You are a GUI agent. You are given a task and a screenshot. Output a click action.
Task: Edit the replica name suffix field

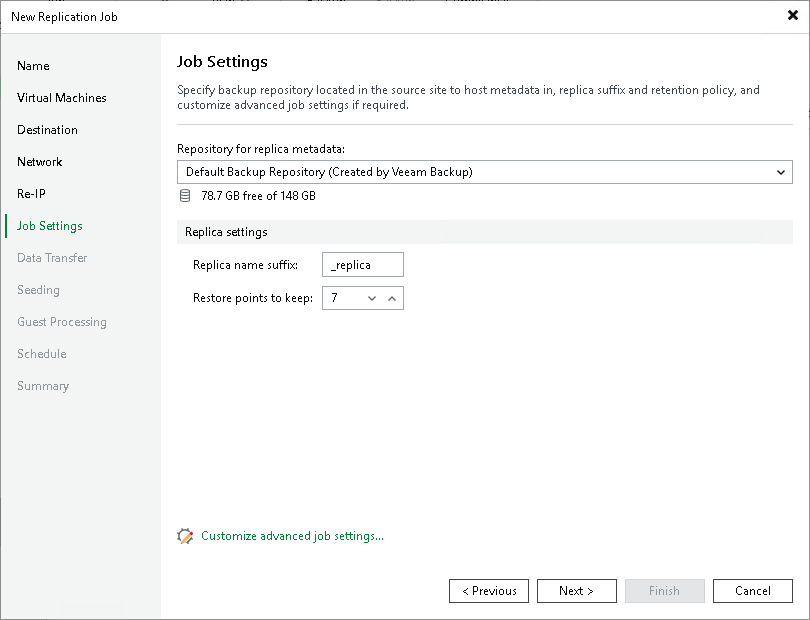coord(363,264)
